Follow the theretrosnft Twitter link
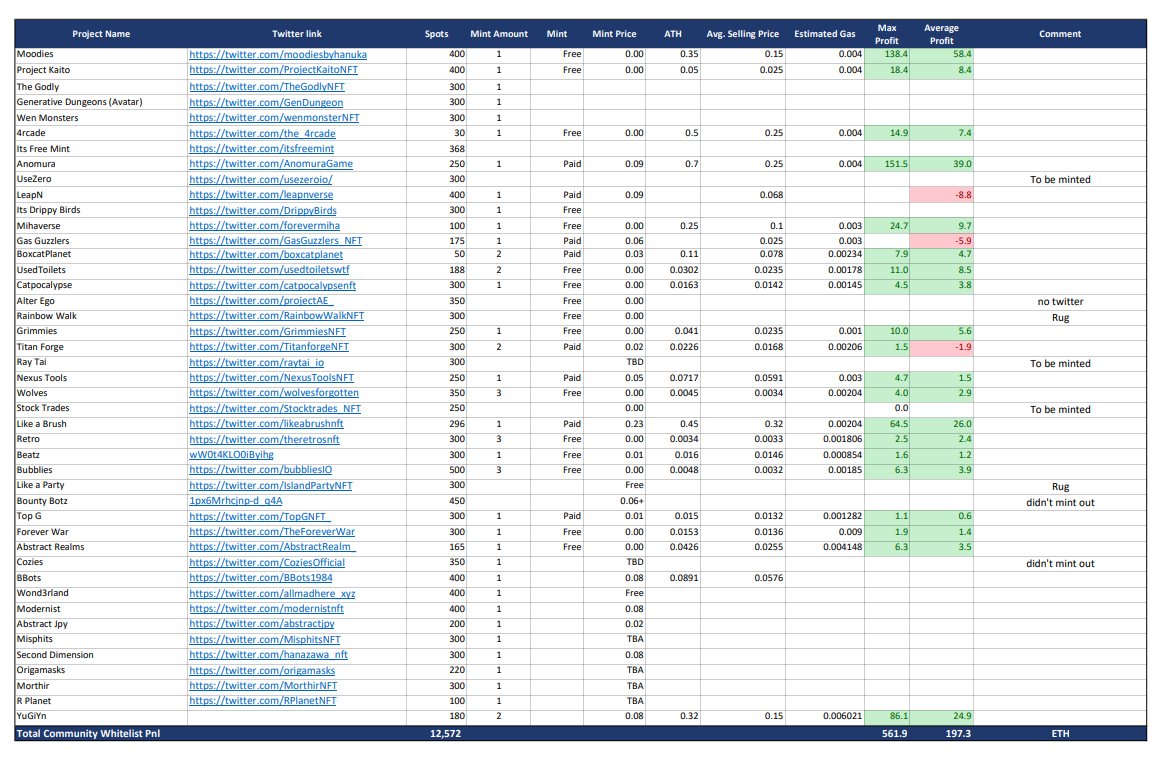The width and height of the screenshot is (1158, 762). click(264, 440)
